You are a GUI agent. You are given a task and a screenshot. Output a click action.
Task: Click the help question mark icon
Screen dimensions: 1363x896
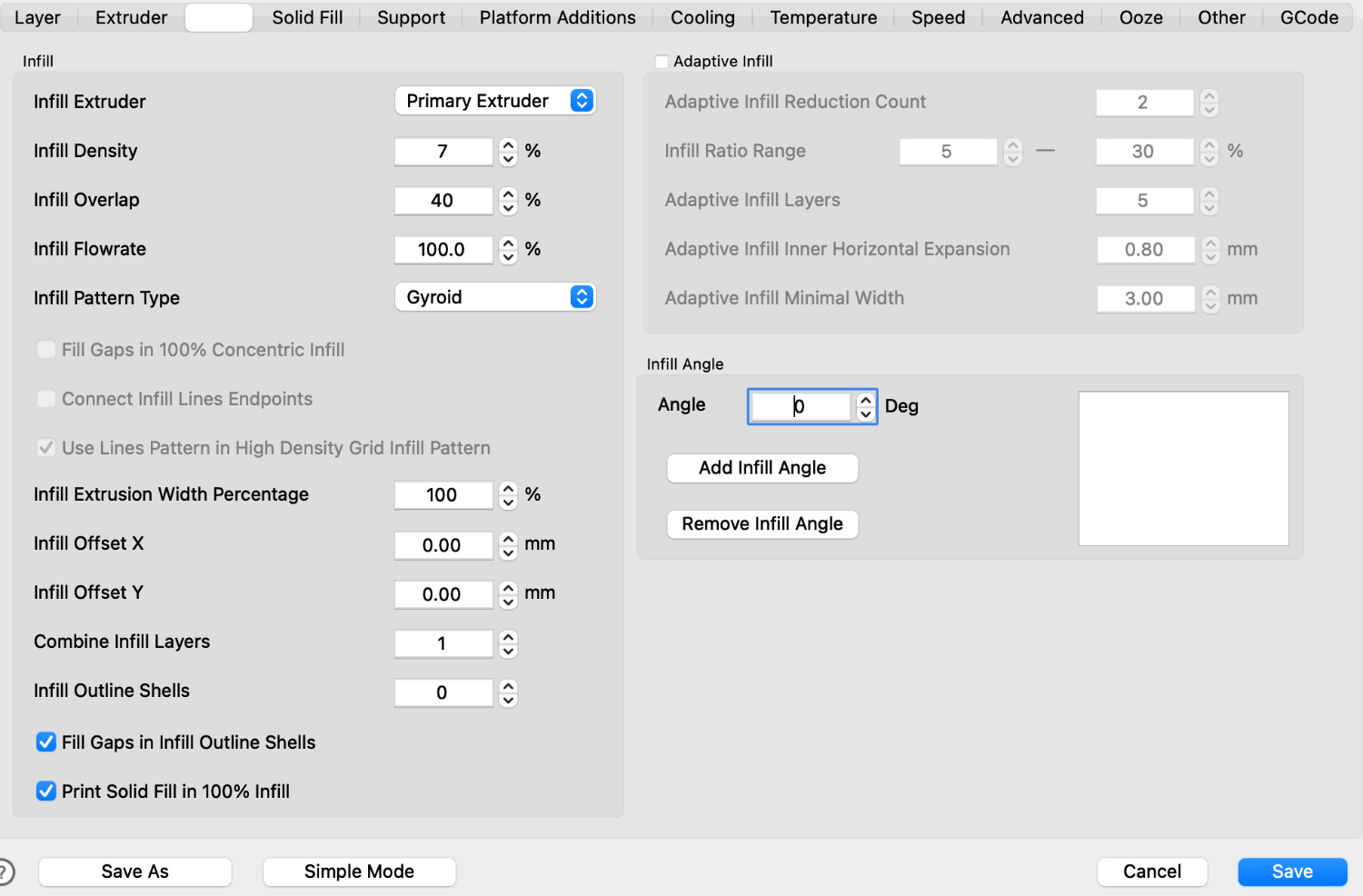[5, 871]
